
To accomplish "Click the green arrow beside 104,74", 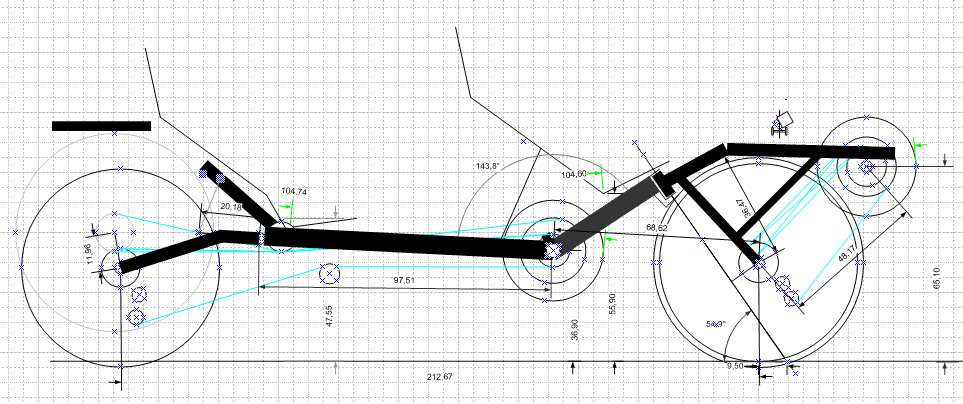I will 284,207.
